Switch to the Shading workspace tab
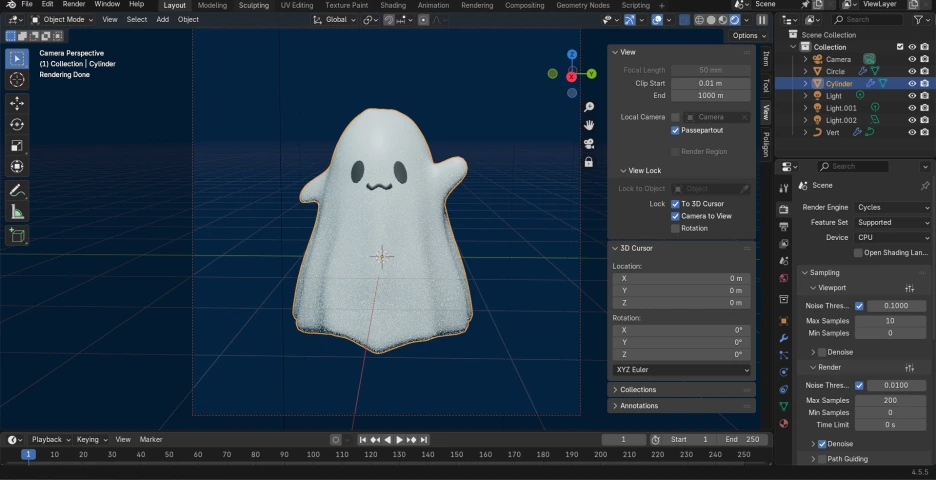936x480 pixels. tap(393, 5)
